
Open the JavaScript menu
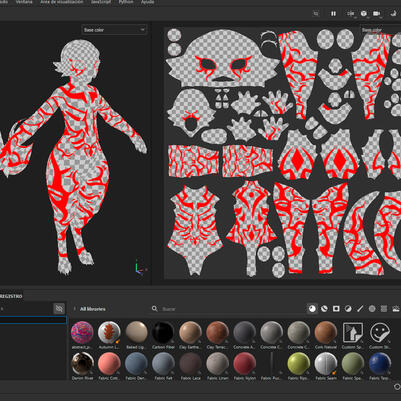click(102, 2)
